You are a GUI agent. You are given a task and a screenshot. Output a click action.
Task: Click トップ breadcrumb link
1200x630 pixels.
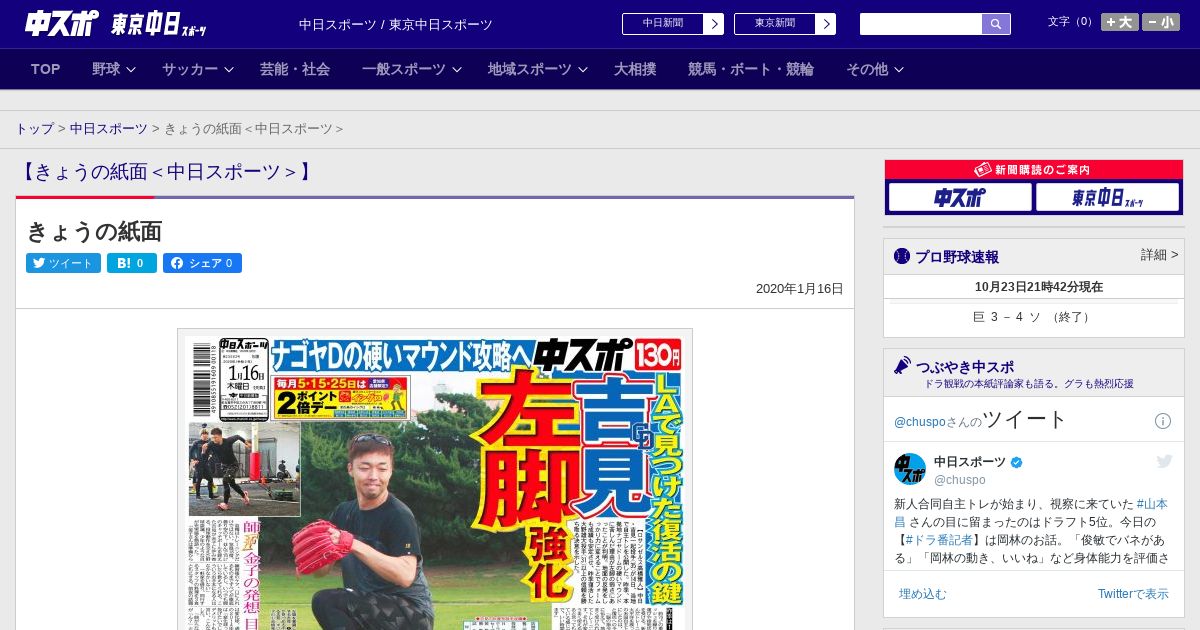[x=34, y=129]
